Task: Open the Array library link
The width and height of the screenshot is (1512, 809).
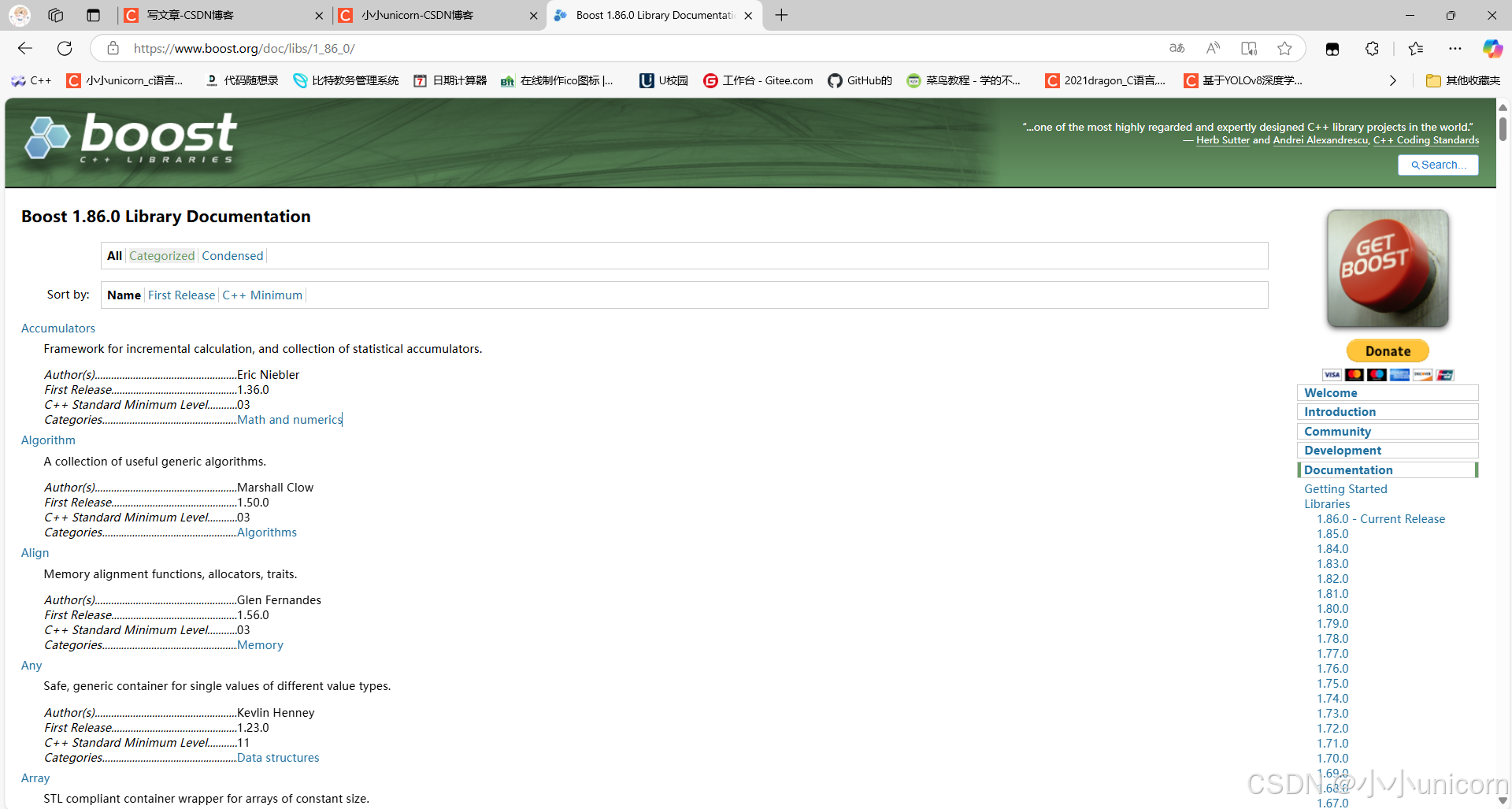Action: (35, 778)
